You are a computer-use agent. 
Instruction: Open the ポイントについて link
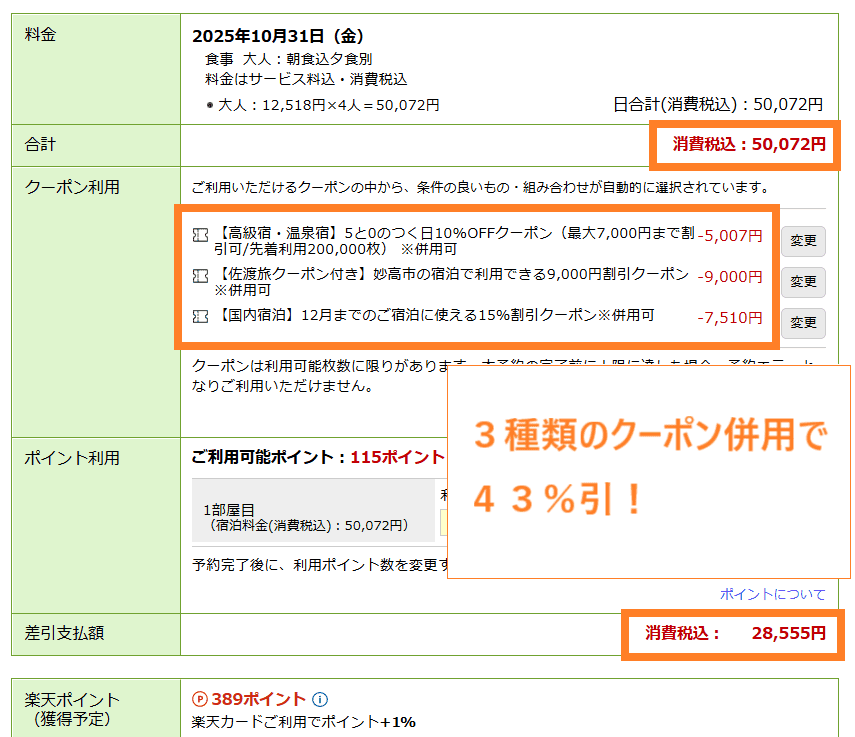point(772,594)
